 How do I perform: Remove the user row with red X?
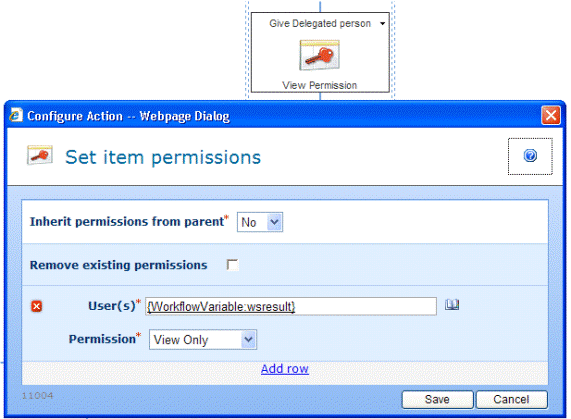[x=36, y=306]
